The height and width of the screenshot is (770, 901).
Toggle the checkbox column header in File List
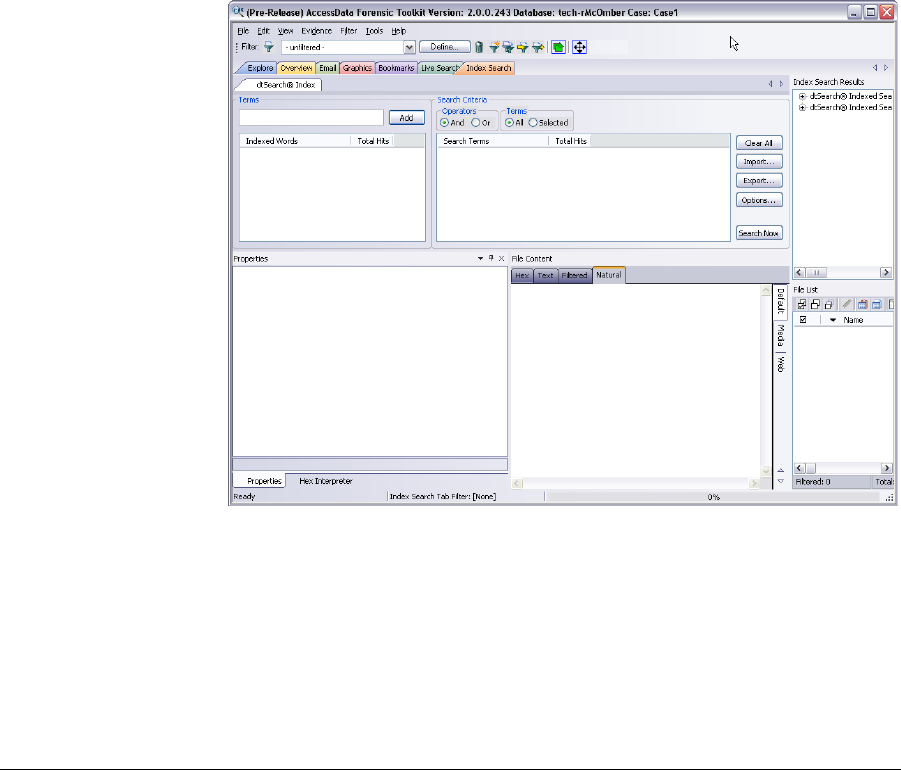803,319
